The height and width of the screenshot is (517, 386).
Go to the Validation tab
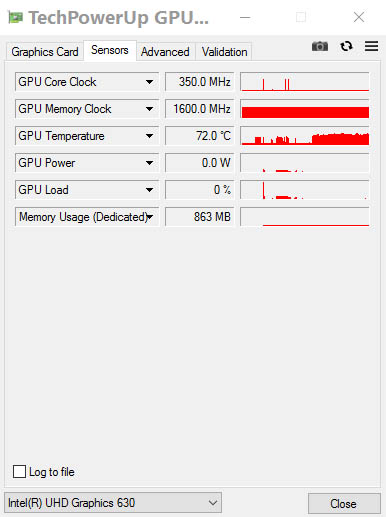coord(224,52)
